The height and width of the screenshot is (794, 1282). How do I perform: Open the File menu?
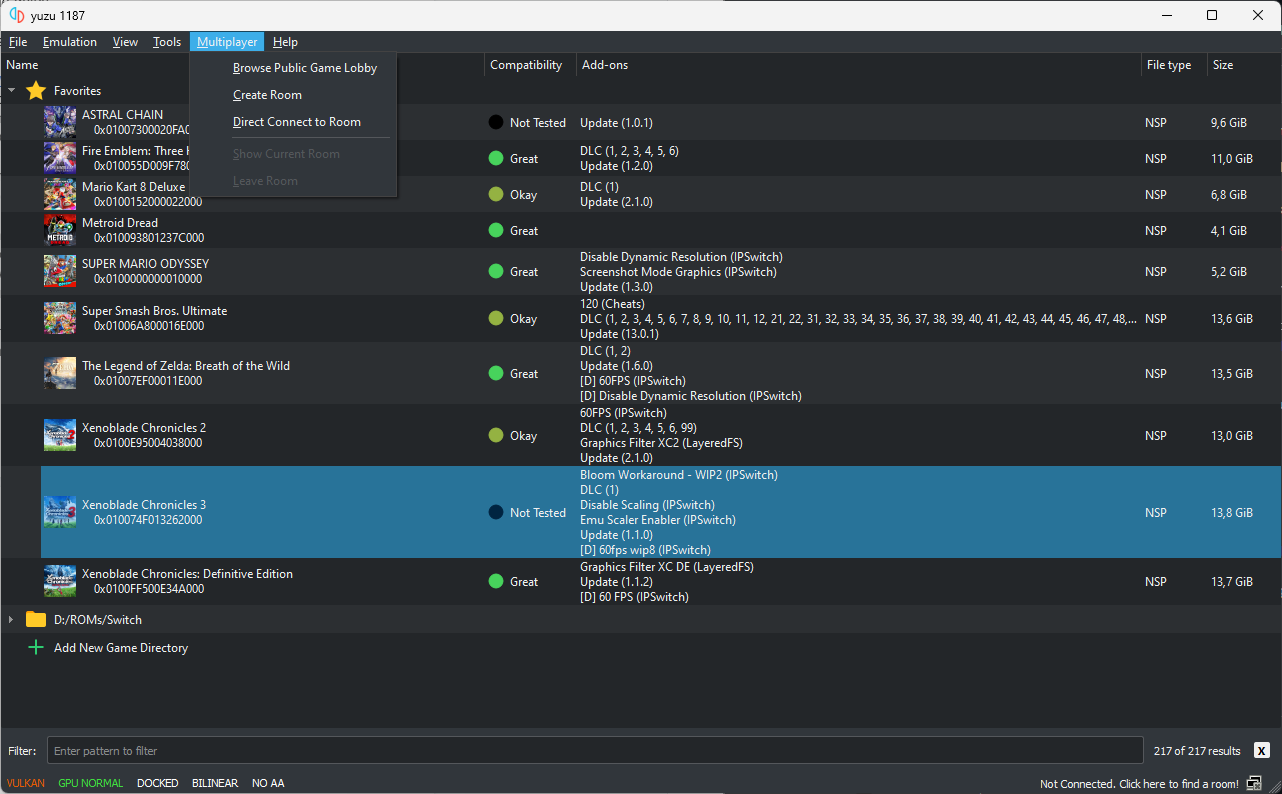point(18,42)
